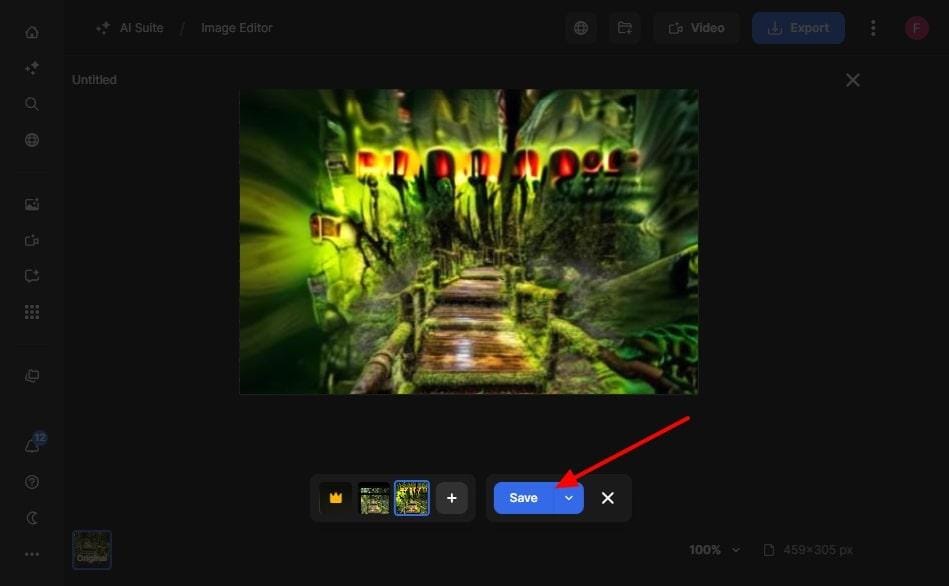Image resolution: width=949 pixels, height=586 pixels.
Task: Open the three-dot overflow menu in toolbar
Action: click(872, 27)
